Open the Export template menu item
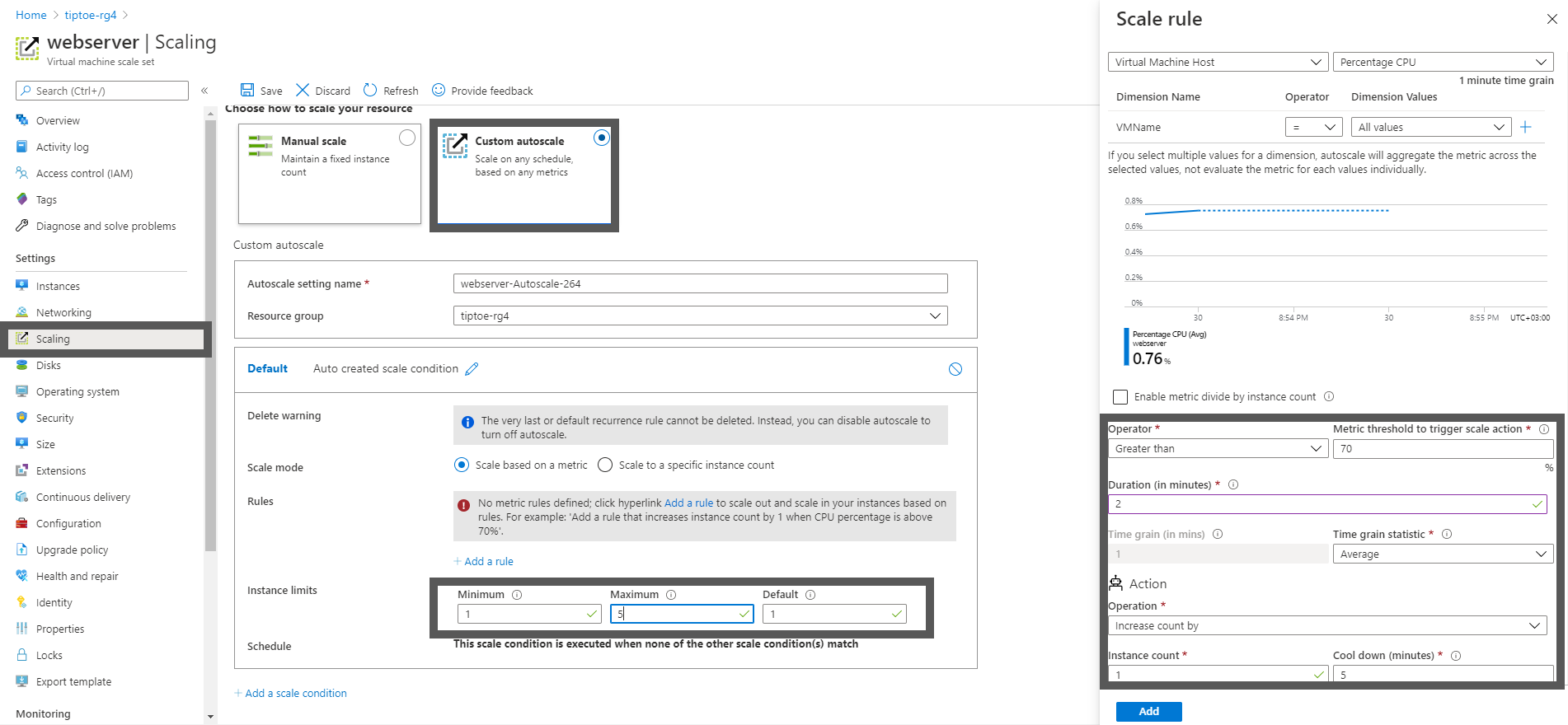 point(73,681)
